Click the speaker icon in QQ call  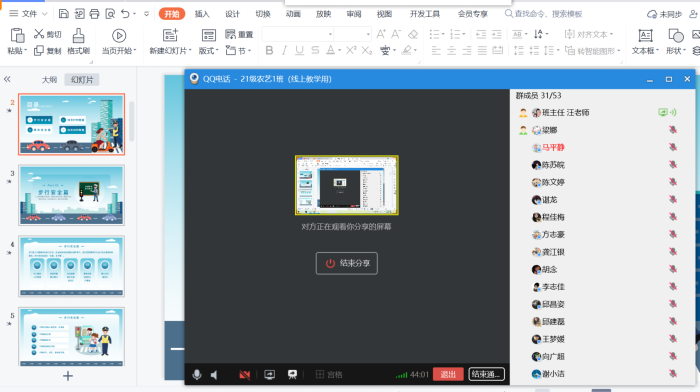214,375
